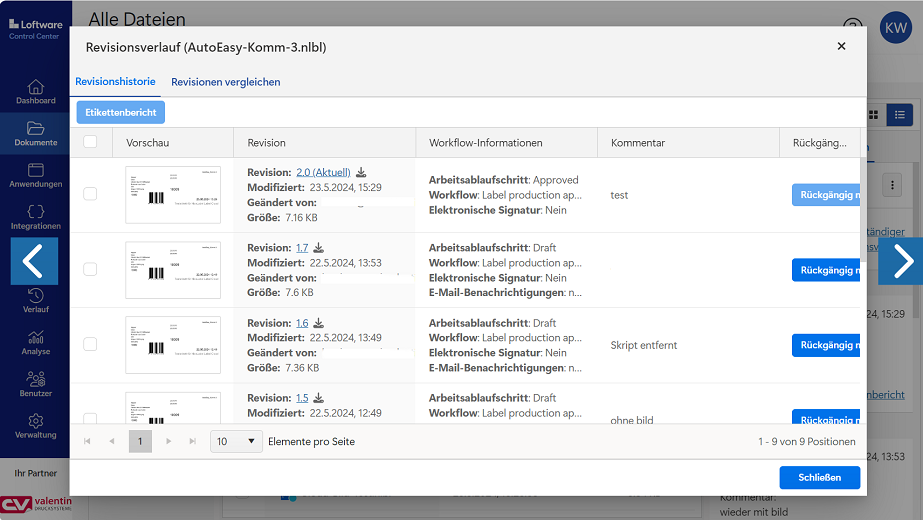Download revision 2.0 file

(x=361, y=172)
